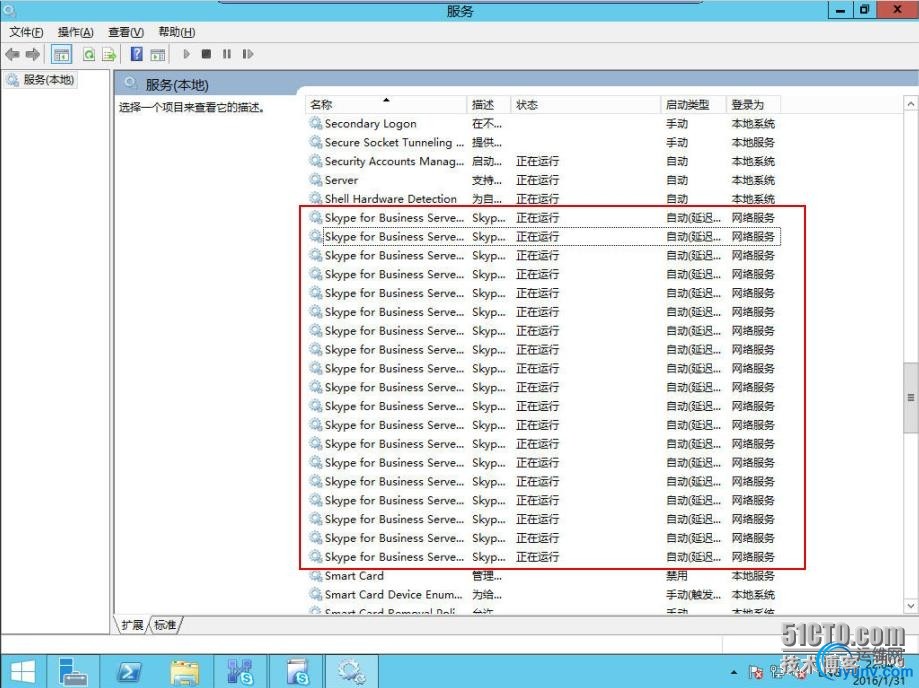The image size is (919, 688).
Task: Open Skype control panel taskbar icon
Action: click(x=297, y=672)
